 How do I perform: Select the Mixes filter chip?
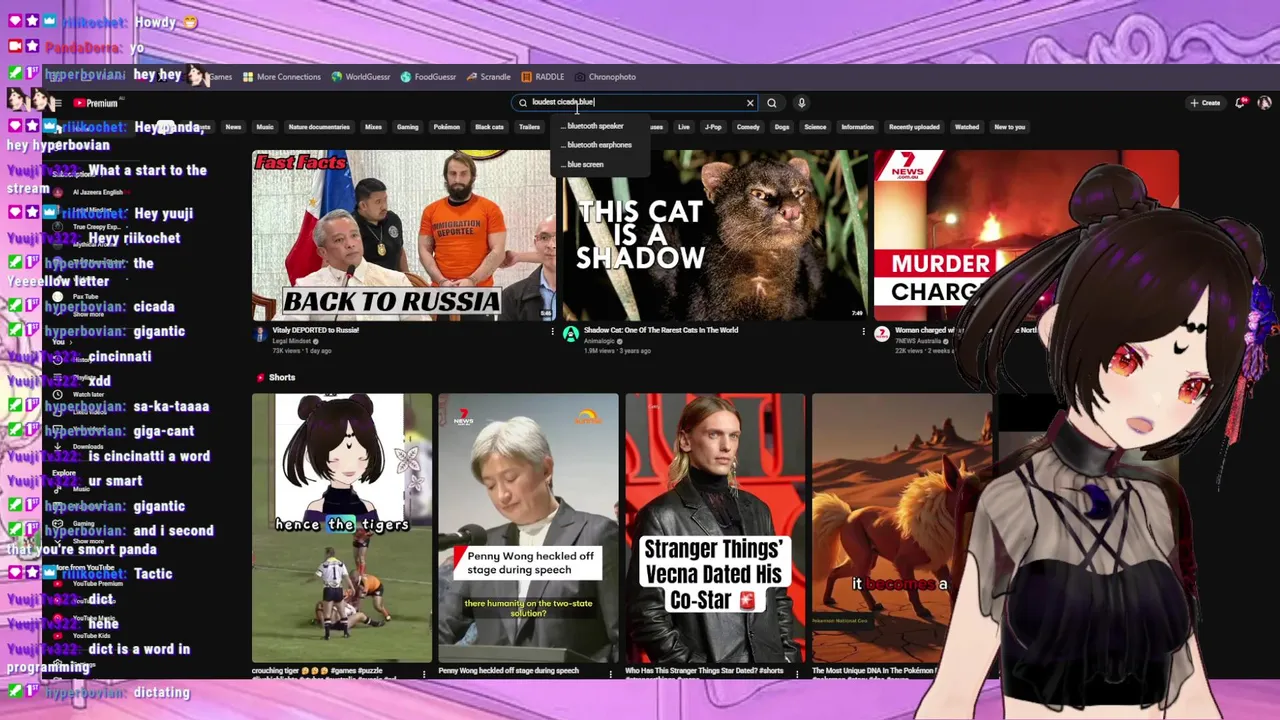tap(373, 127)
